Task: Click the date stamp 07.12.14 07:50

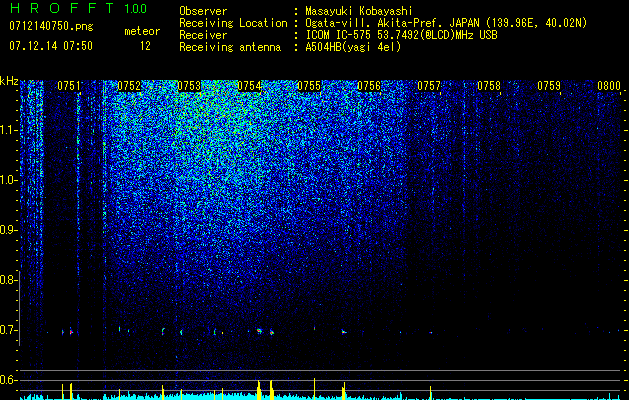Action: 51,46
